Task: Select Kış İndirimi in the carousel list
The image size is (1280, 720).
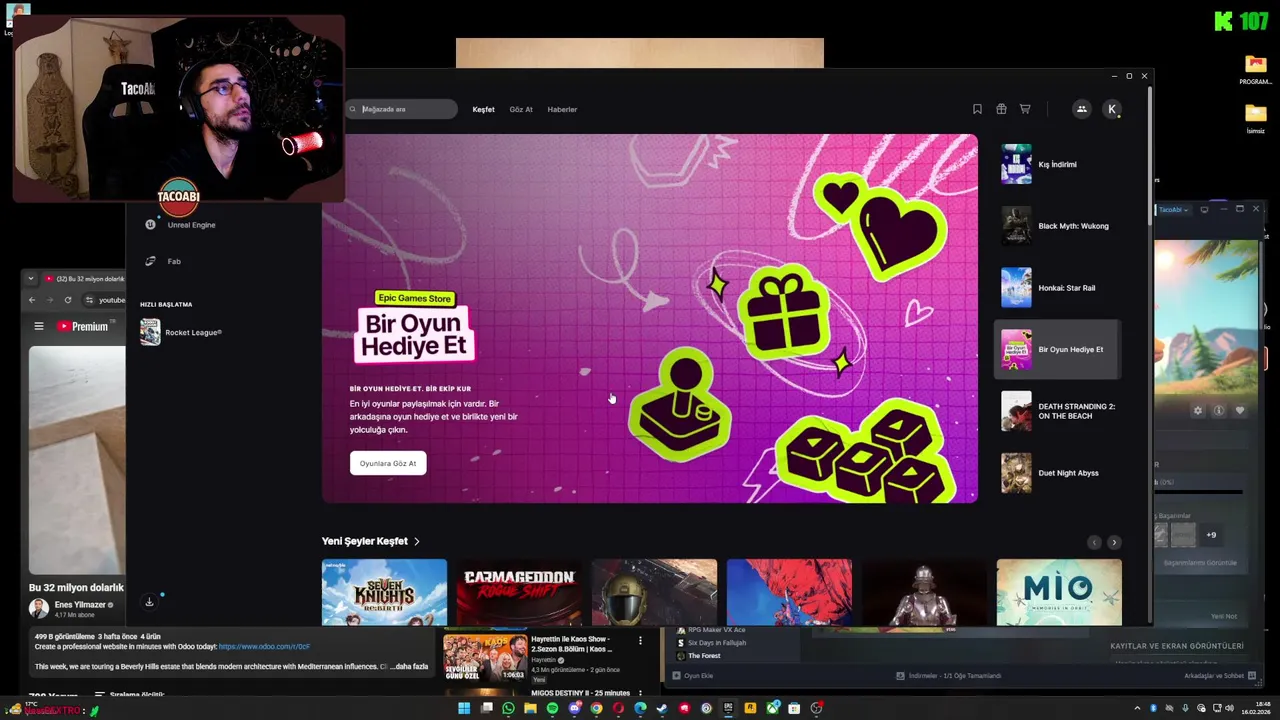Action: pyautogui.click(x=1057, y=164)
